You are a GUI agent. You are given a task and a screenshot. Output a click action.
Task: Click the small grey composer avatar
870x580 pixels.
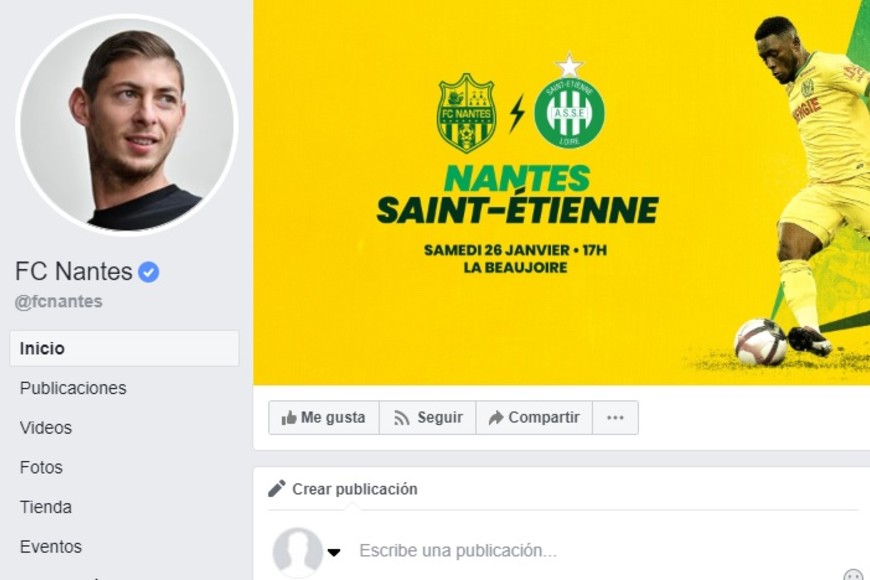(297, 552)
